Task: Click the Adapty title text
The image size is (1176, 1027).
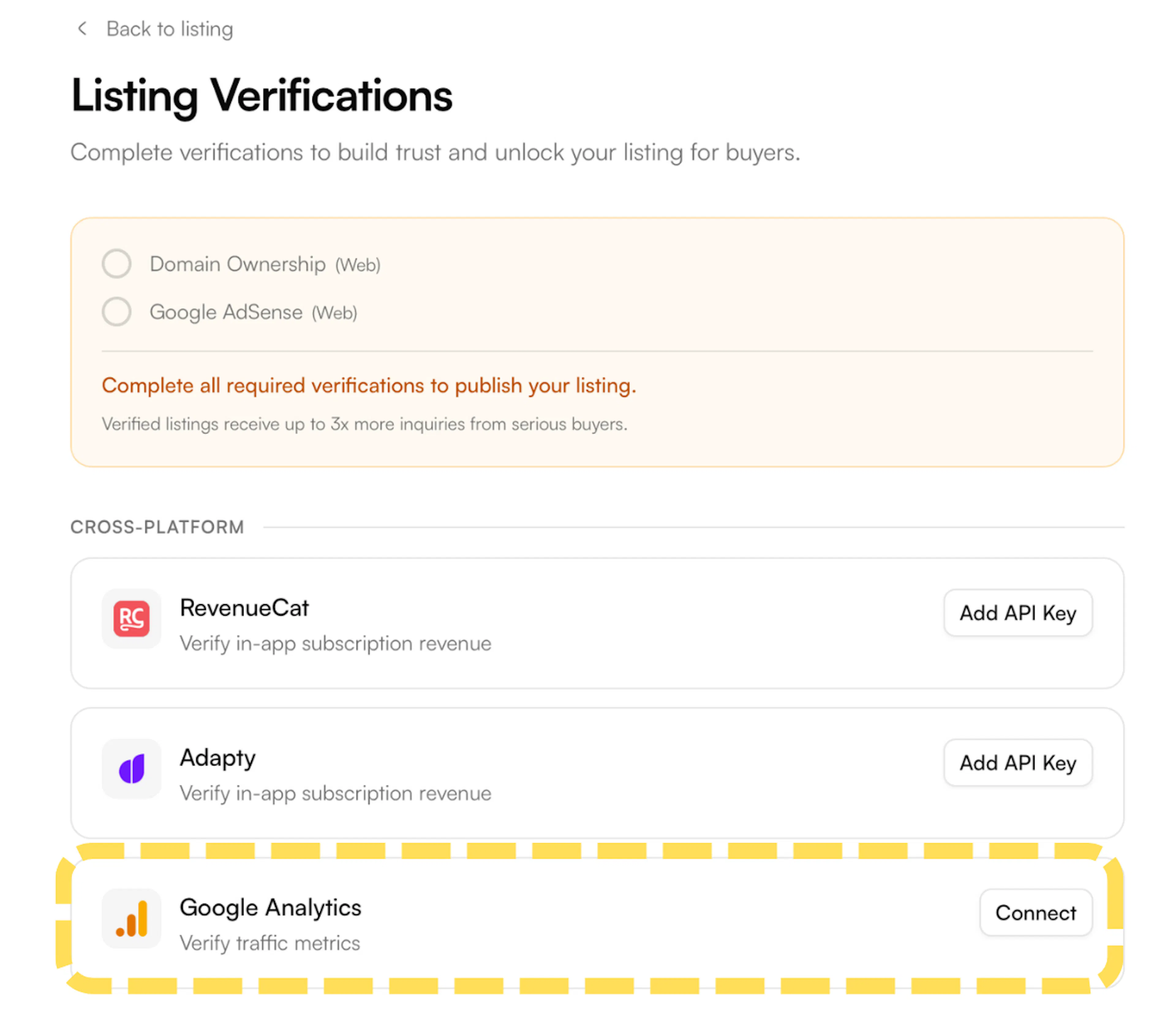Action: [x=217, y=758]
